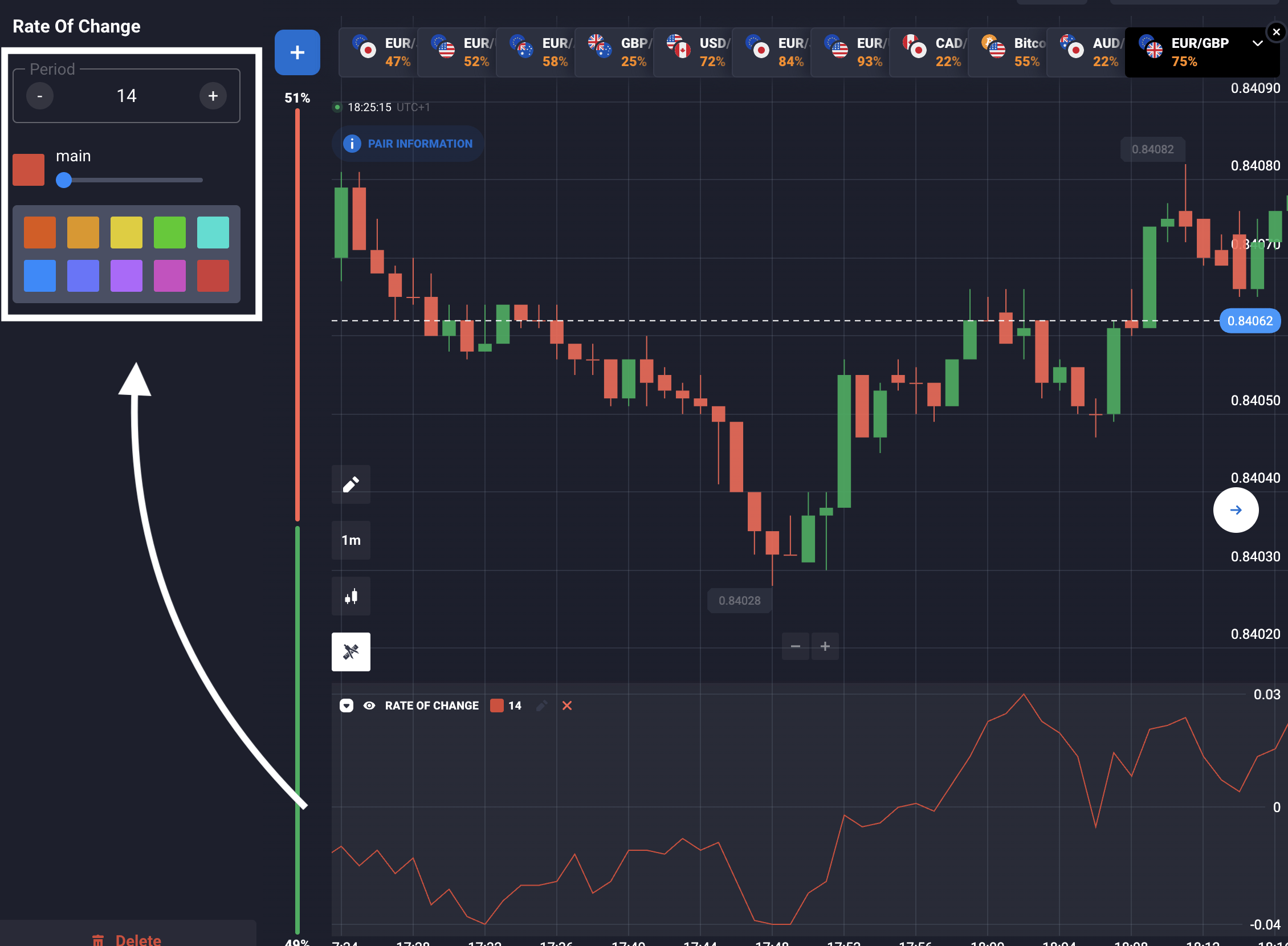This screenshot has height=946, width=1288.
Task: Increase Period value with plus stepper
Action: (213, 96)
